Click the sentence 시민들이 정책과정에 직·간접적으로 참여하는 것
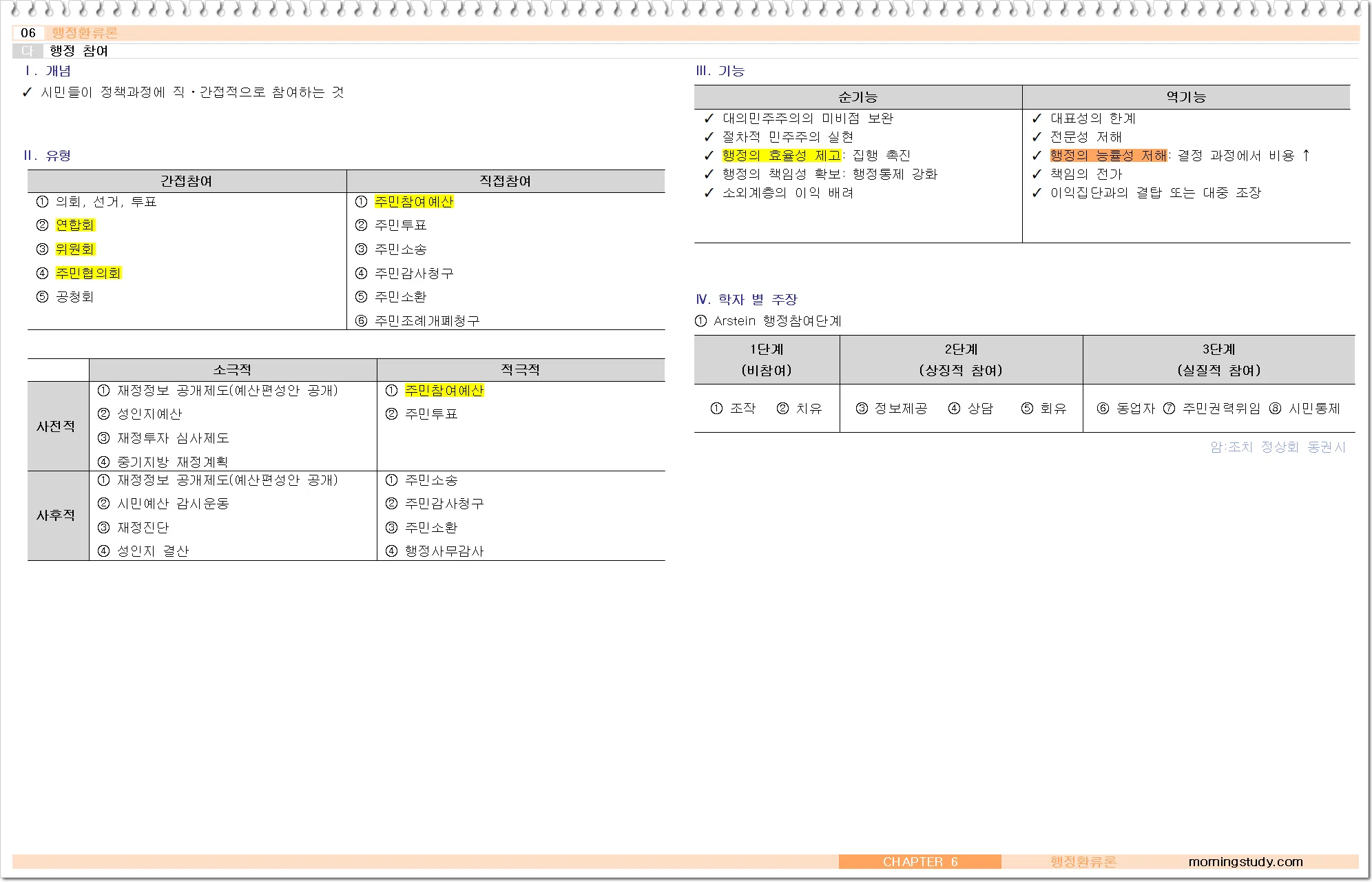This screenshot has width=1372, height=882. click(192, 92)
